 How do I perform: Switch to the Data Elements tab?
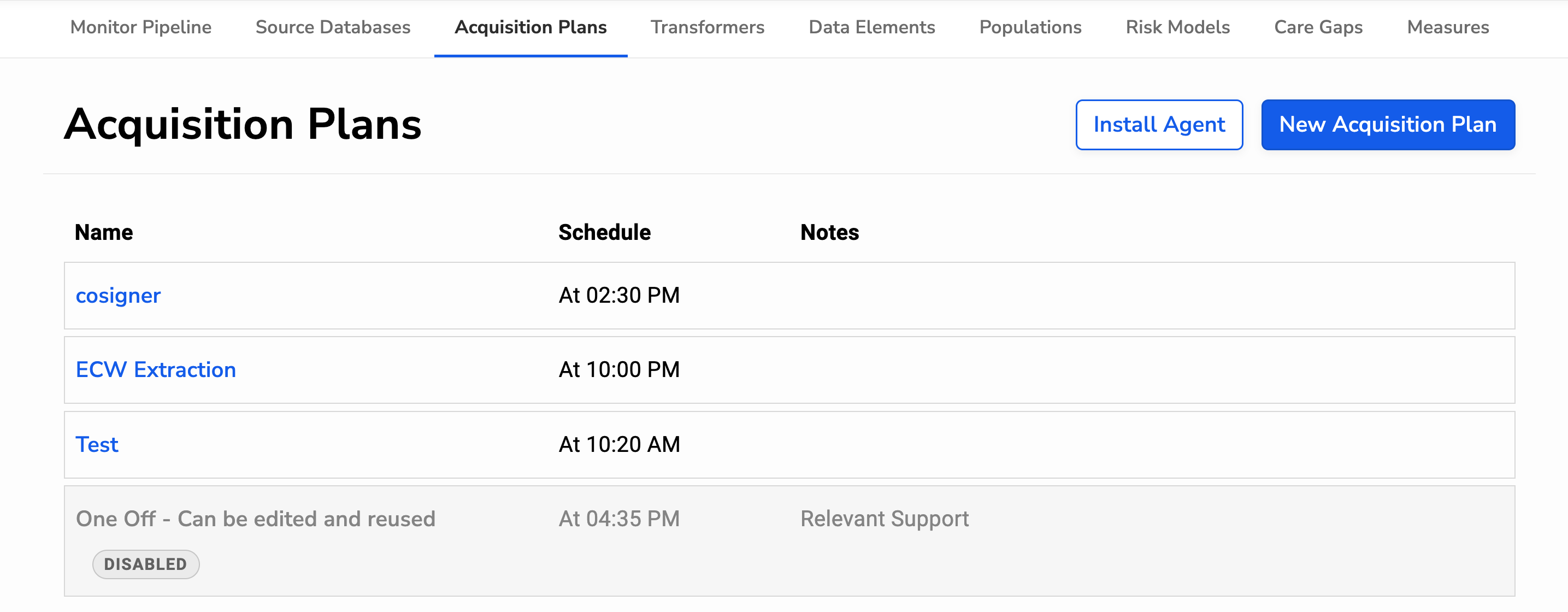click(871, 27)
